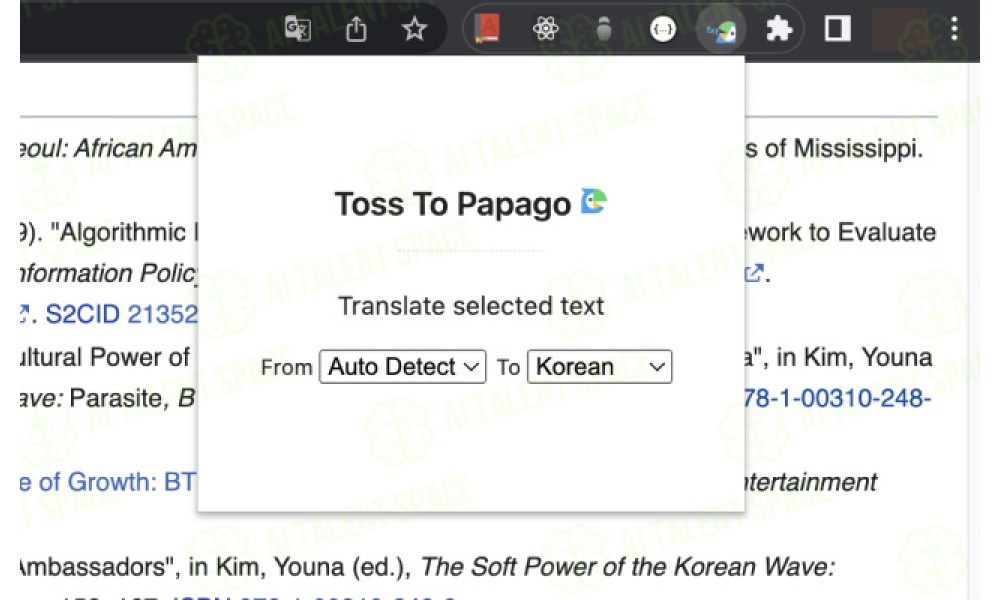Click 'The Soft Power of the Korean Wave:' text
The image size is (1000, 600).
coord(628,566)
